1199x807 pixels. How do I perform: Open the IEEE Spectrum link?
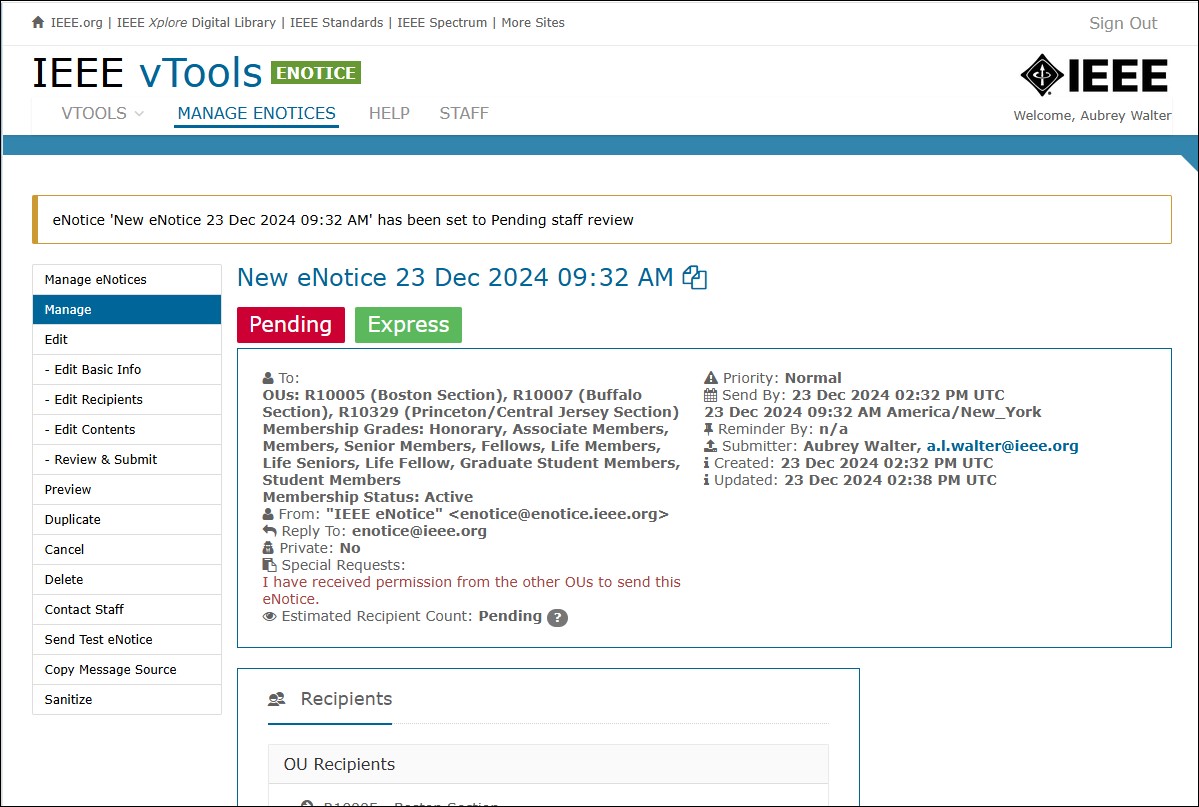pyautogui.click(x=442, y=23)
